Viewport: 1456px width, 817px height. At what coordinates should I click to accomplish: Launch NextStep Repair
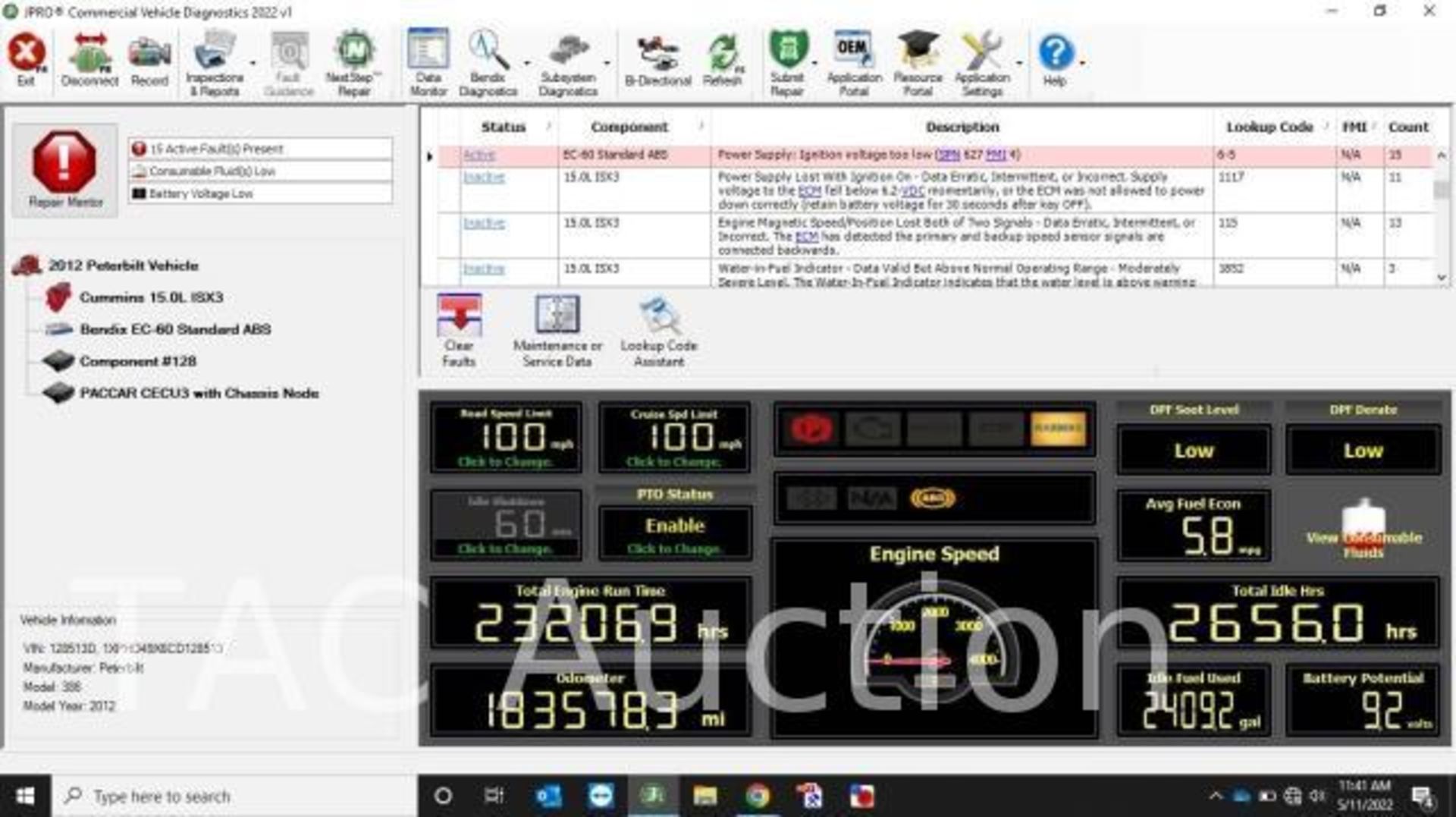(353, 64)
